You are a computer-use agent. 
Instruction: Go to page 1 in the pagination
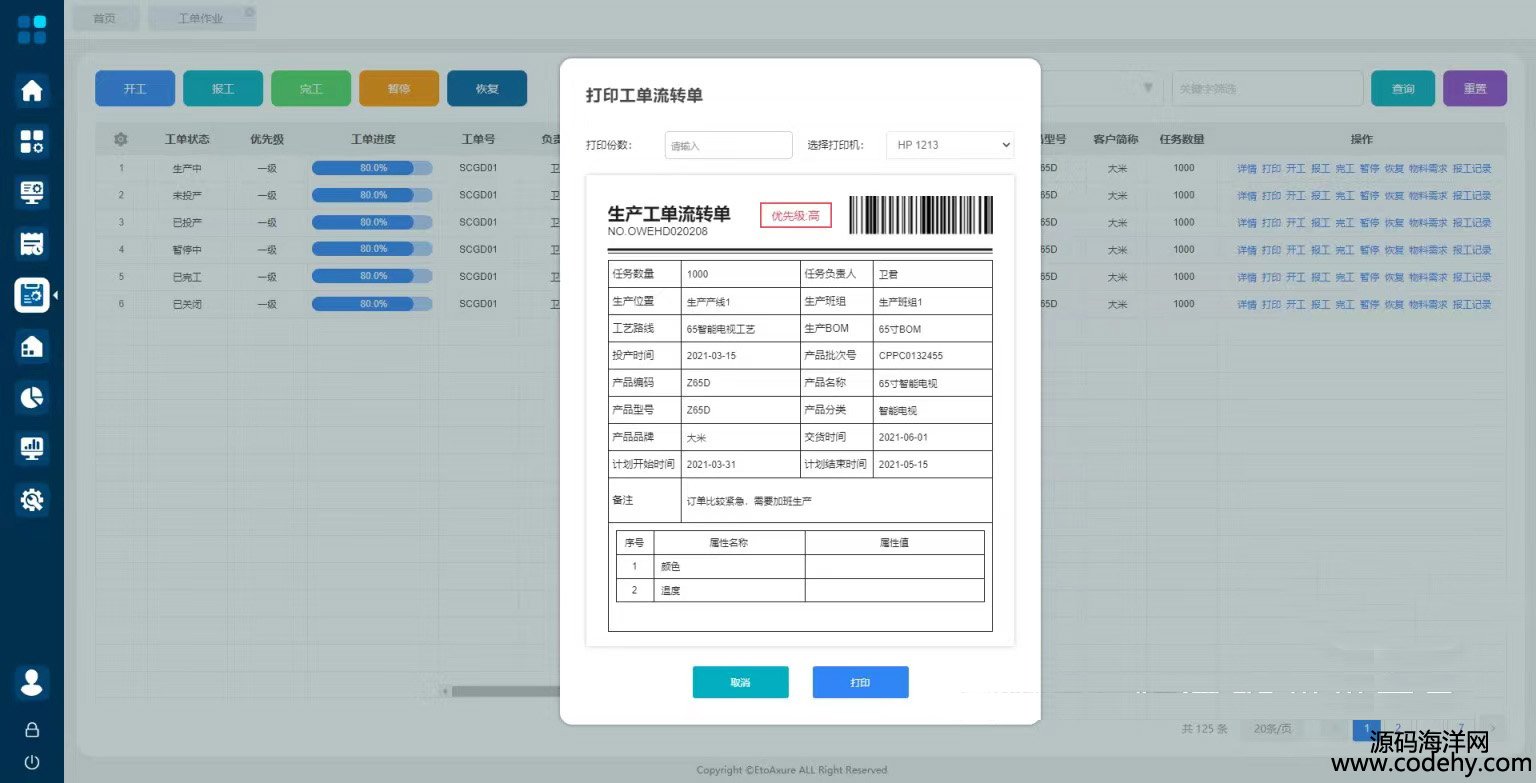(x=1366, y=729)
